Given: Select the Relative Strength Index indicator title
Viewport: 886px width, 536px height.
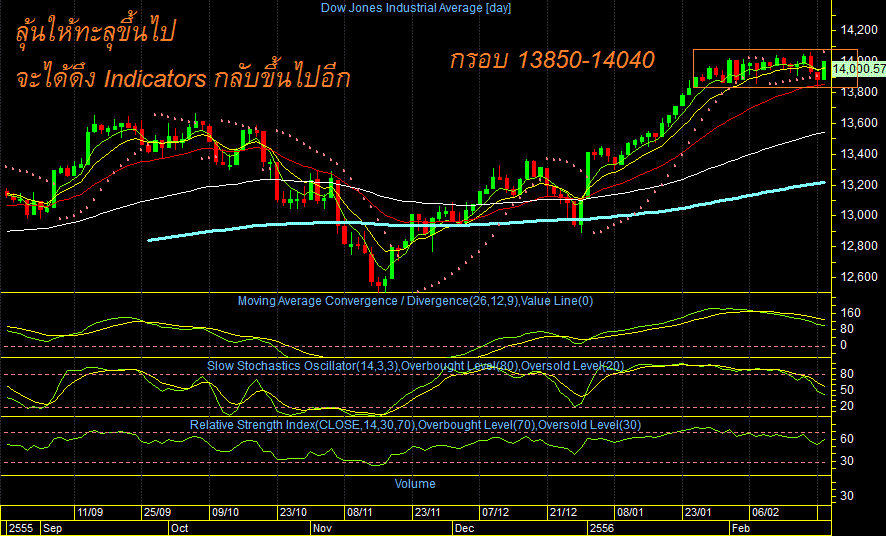Looking at the screenshot, I should 415,425.
